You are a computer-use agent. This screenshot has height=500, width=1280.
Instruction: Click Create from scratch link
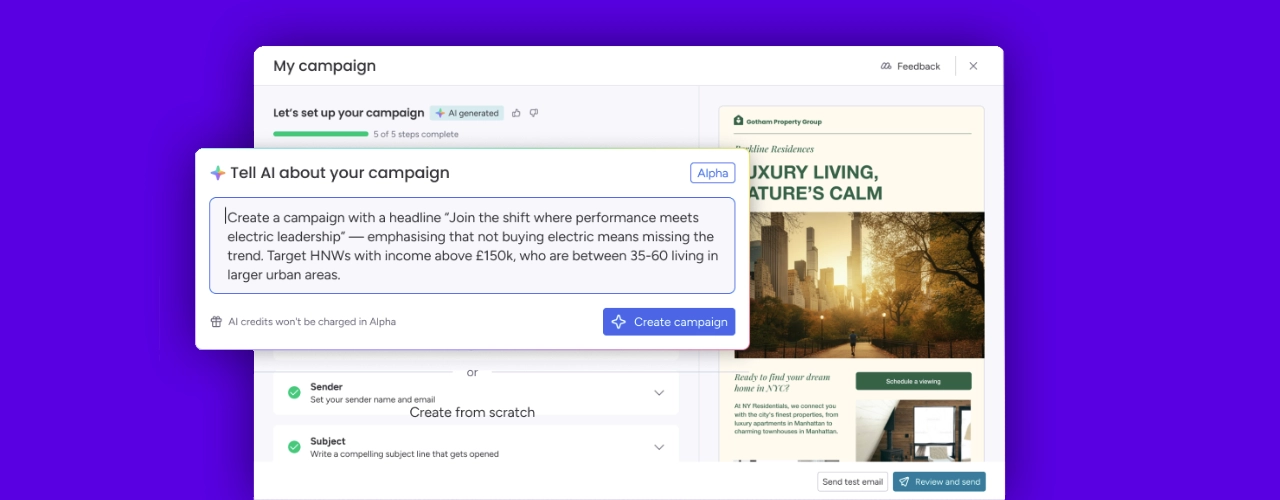pyautogui.click(x=472, y=412)
